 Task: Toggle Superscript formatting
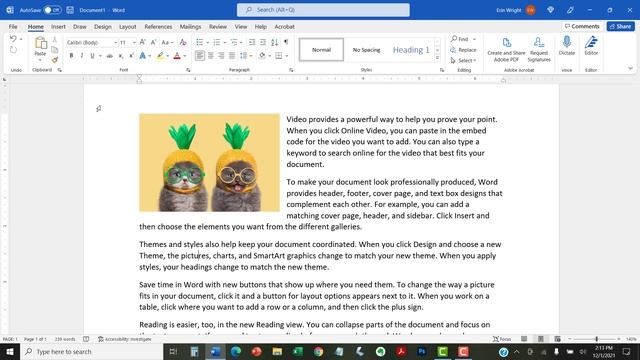tap(131, 56)
